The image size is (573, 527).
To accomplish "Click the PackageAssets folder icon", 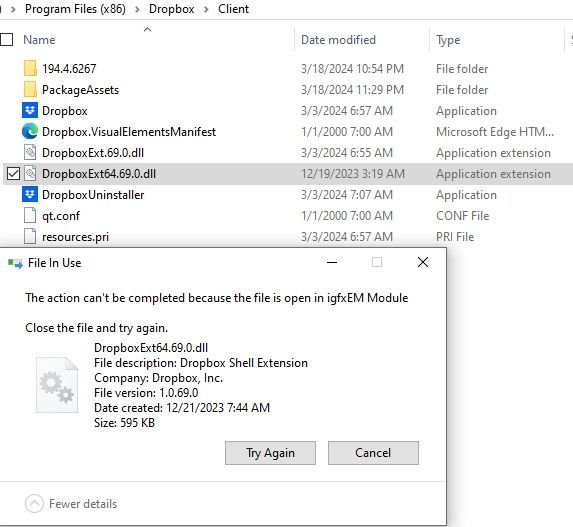I will [x=30, y=90].
